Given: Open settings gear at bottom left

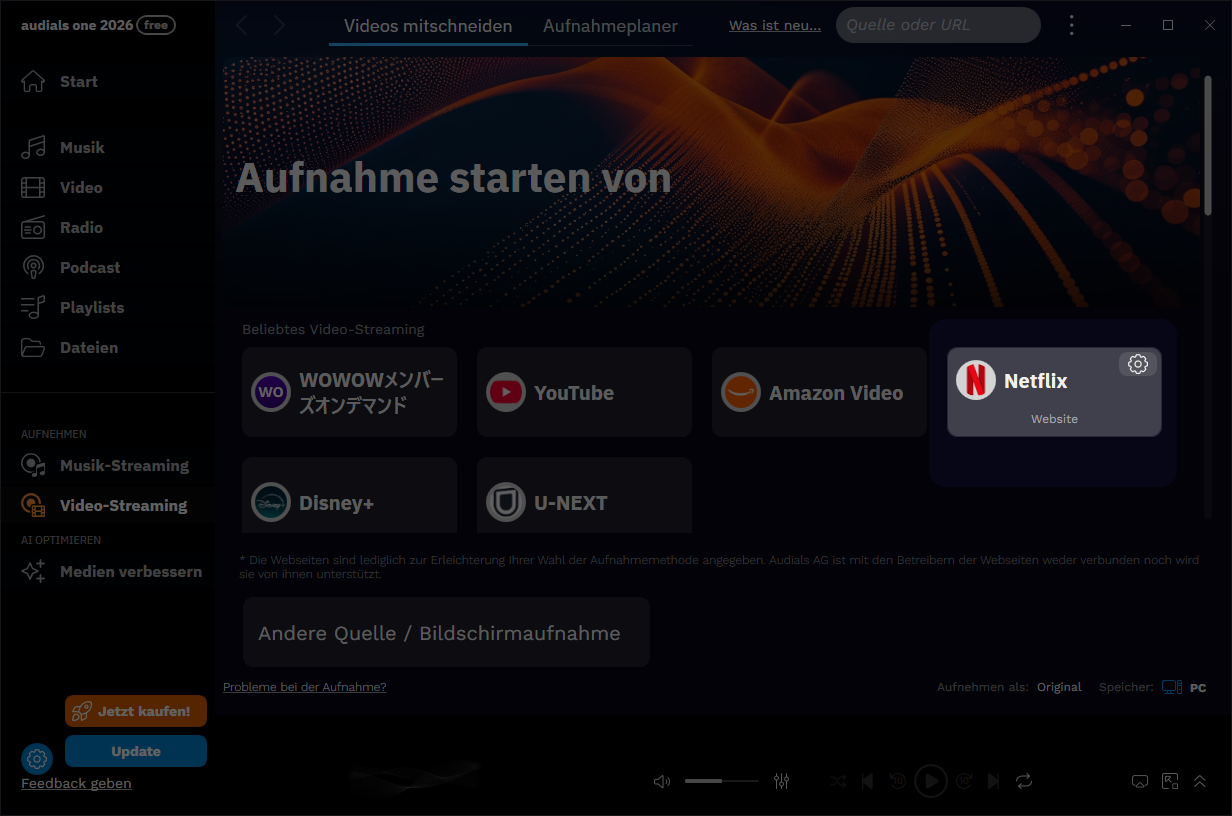Looking at the screenshot, I should (x=37, y=759).
